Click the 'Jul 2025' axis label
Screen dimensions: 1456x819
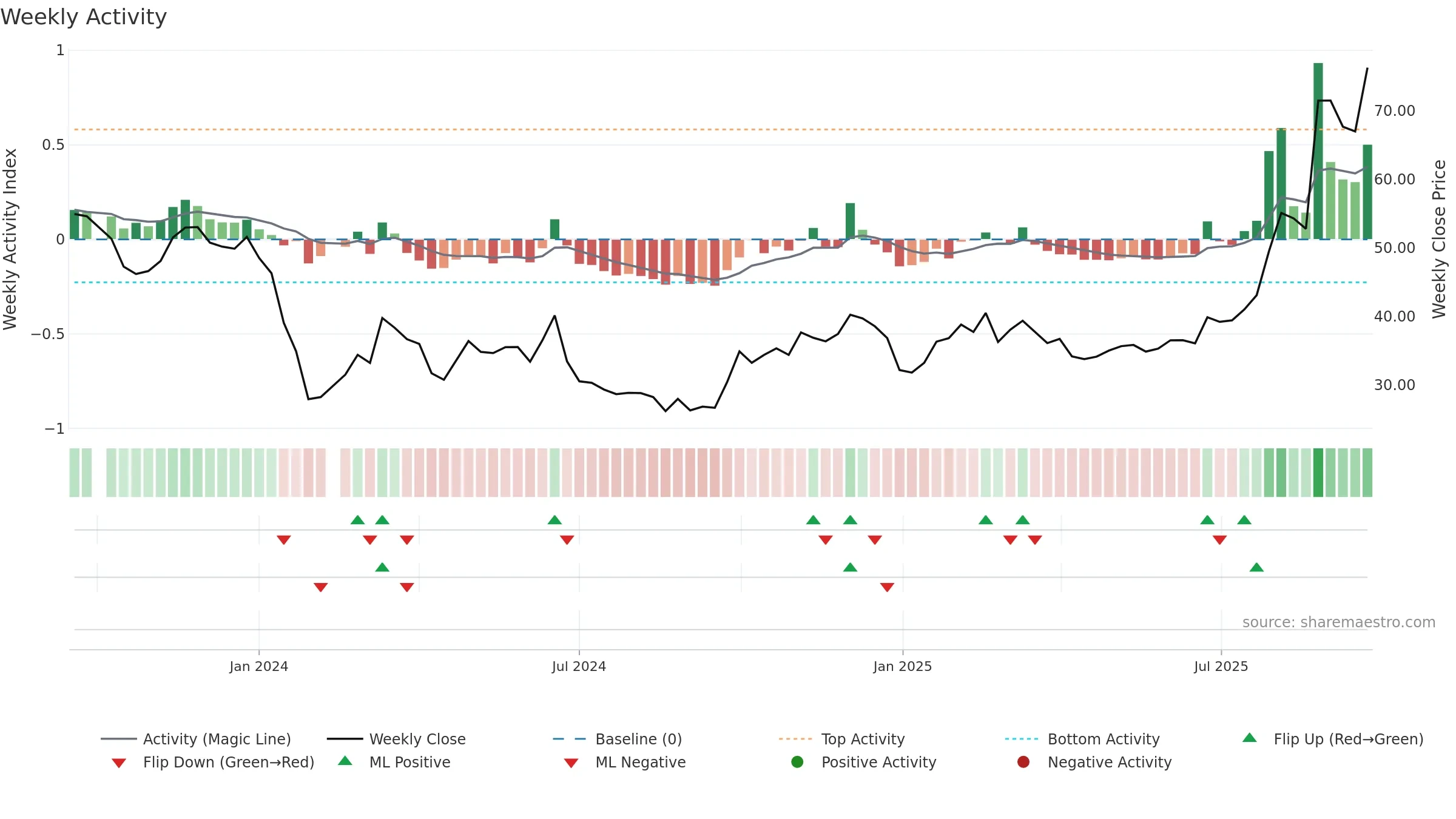tap(1221, 666)
